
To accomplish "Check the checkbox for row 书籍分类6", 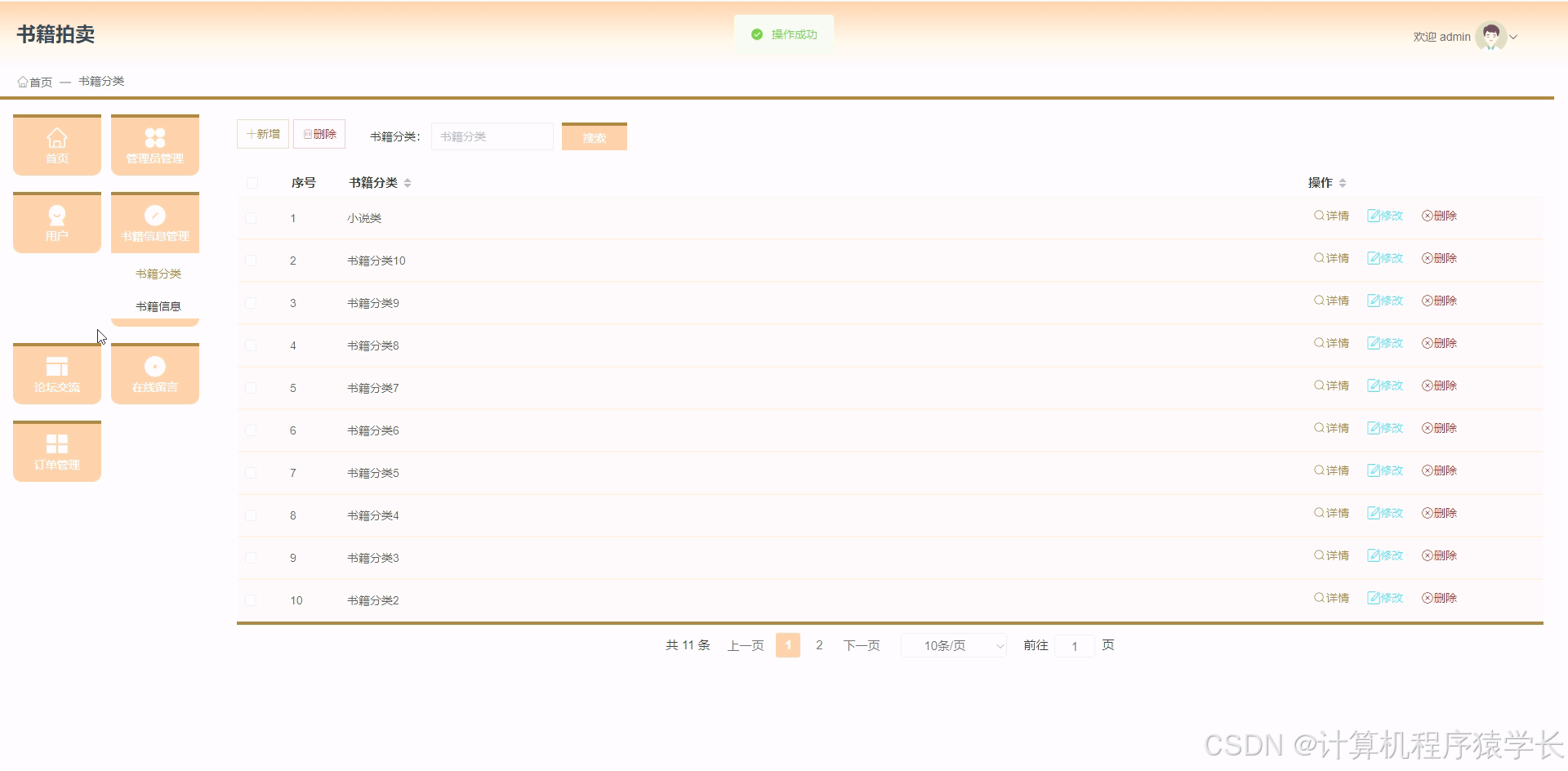I will 252,430.
